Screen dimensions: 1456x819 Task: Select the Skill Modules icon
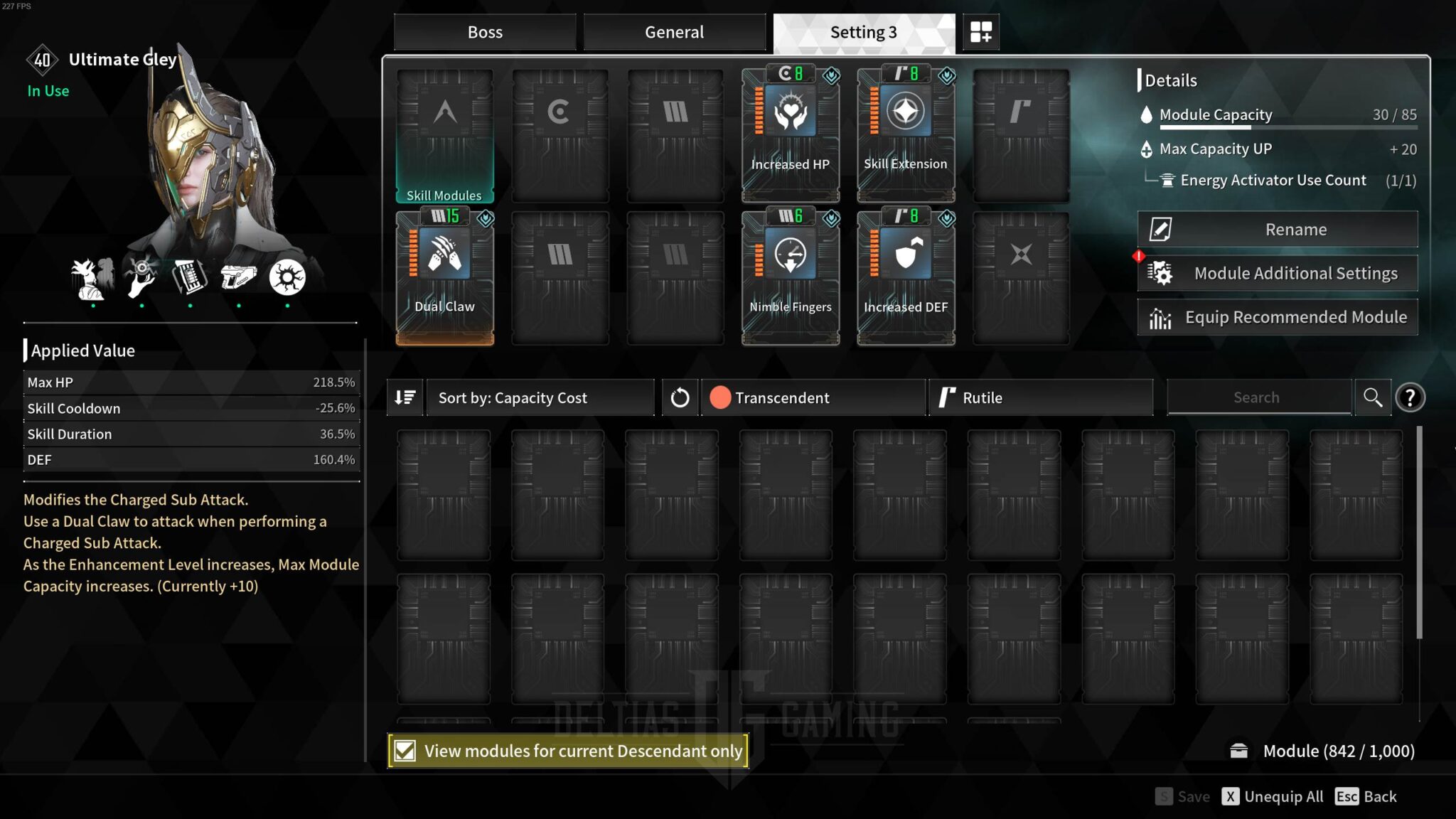coord(443,134)
